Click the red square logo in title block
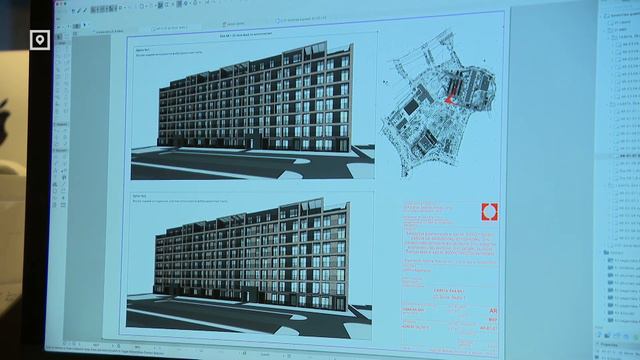Viewport: 640px width, 360px height. (x=489, y=212)
